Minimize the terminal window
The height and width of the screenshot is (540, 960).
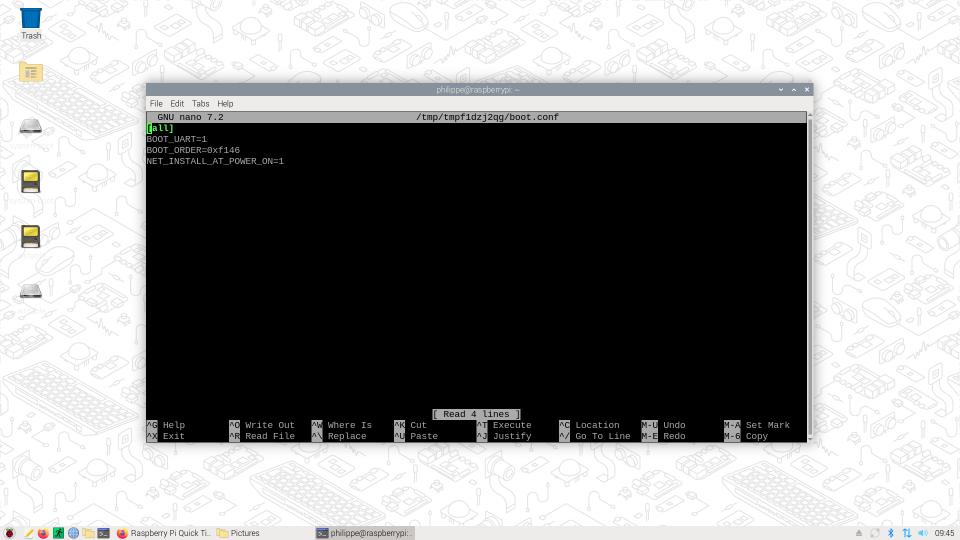(x=781, y=90)
